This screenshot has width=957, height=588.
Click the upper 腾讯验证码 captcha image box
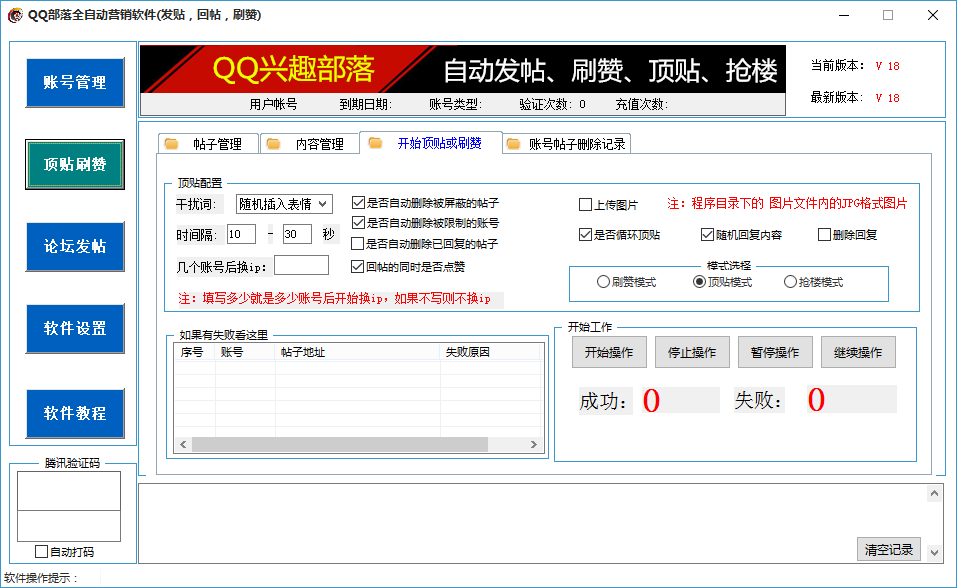click(69, 491)
